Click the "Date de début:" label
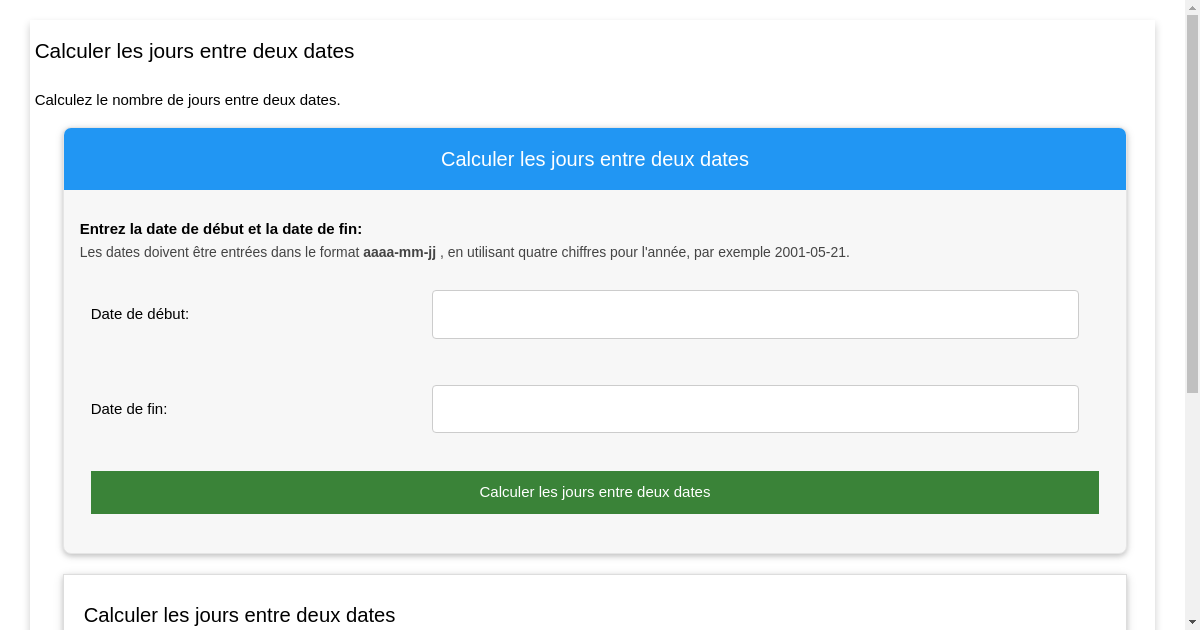 point(140,314)
